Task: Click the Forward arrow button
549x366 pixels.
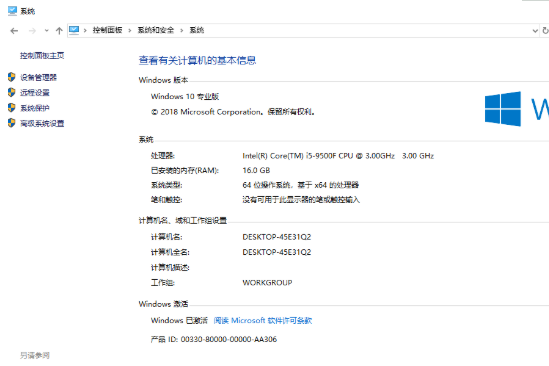Action: 32,31
